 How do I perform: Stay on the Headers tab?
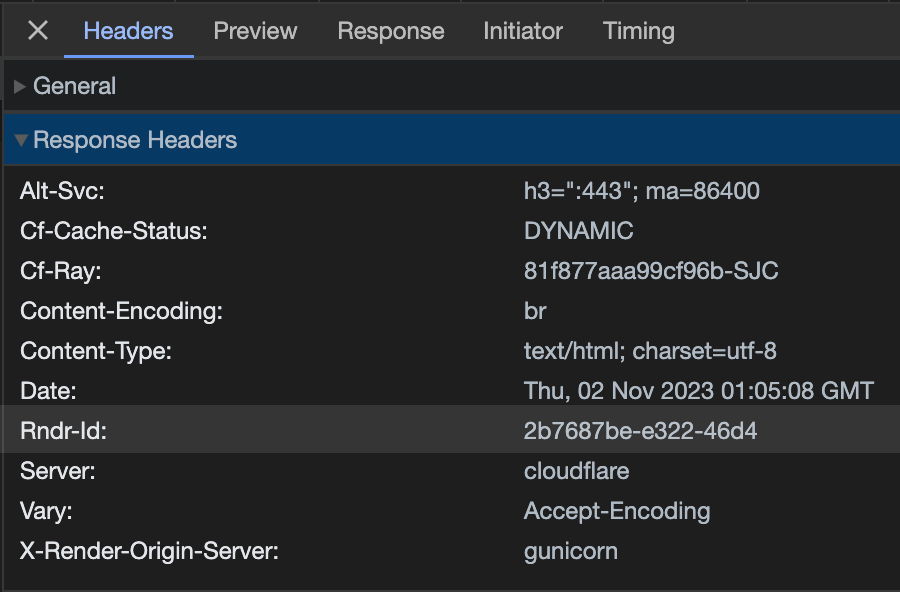click(x=127, y=31)
